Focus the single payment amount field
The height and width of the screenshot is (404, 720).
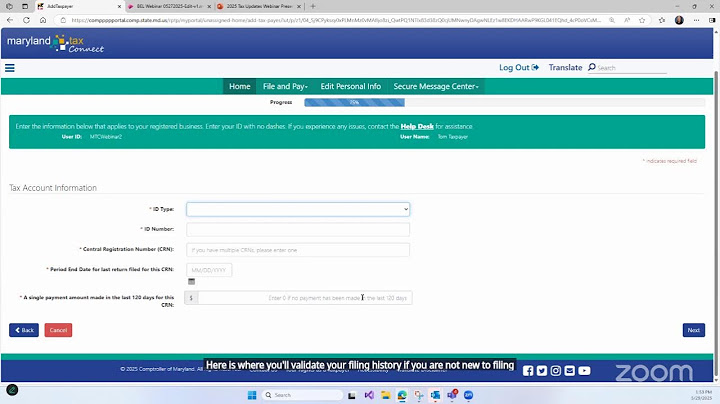305,298
